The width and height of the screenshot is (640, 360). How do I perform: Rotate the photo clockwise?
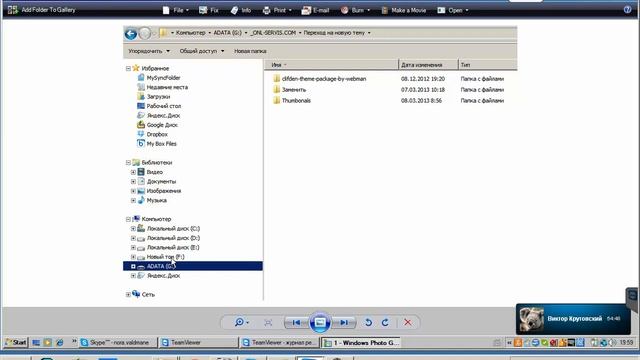click(385, 322)
